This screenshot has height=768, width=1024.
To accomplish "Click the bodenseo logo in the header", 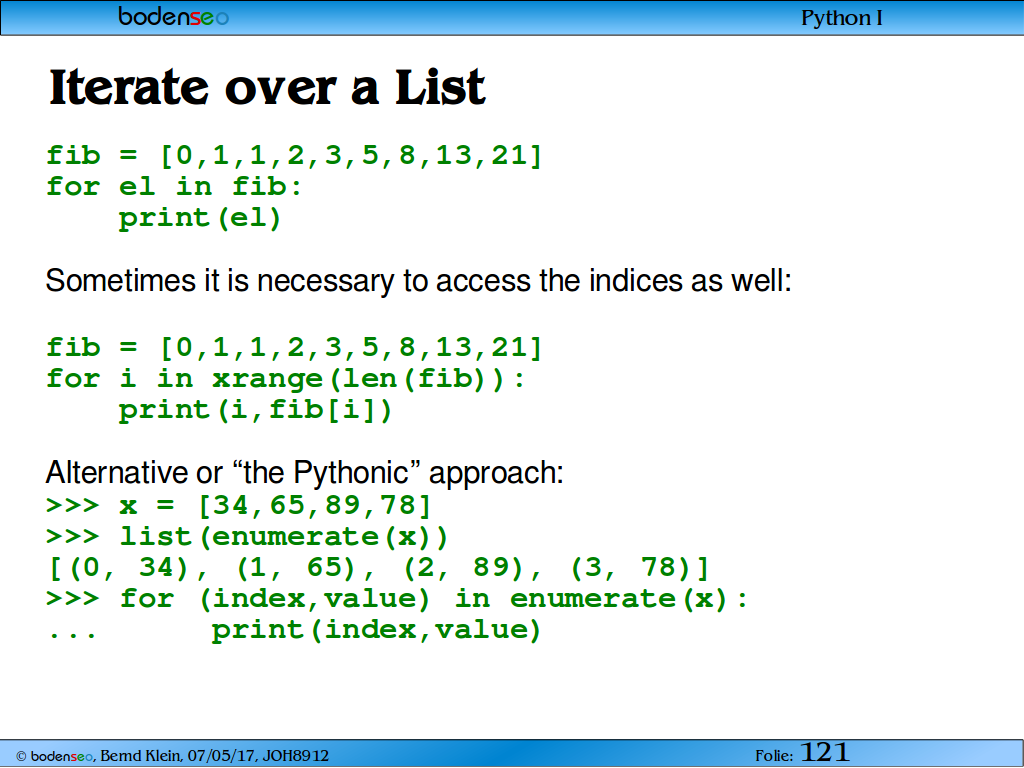I will point(173,16).
